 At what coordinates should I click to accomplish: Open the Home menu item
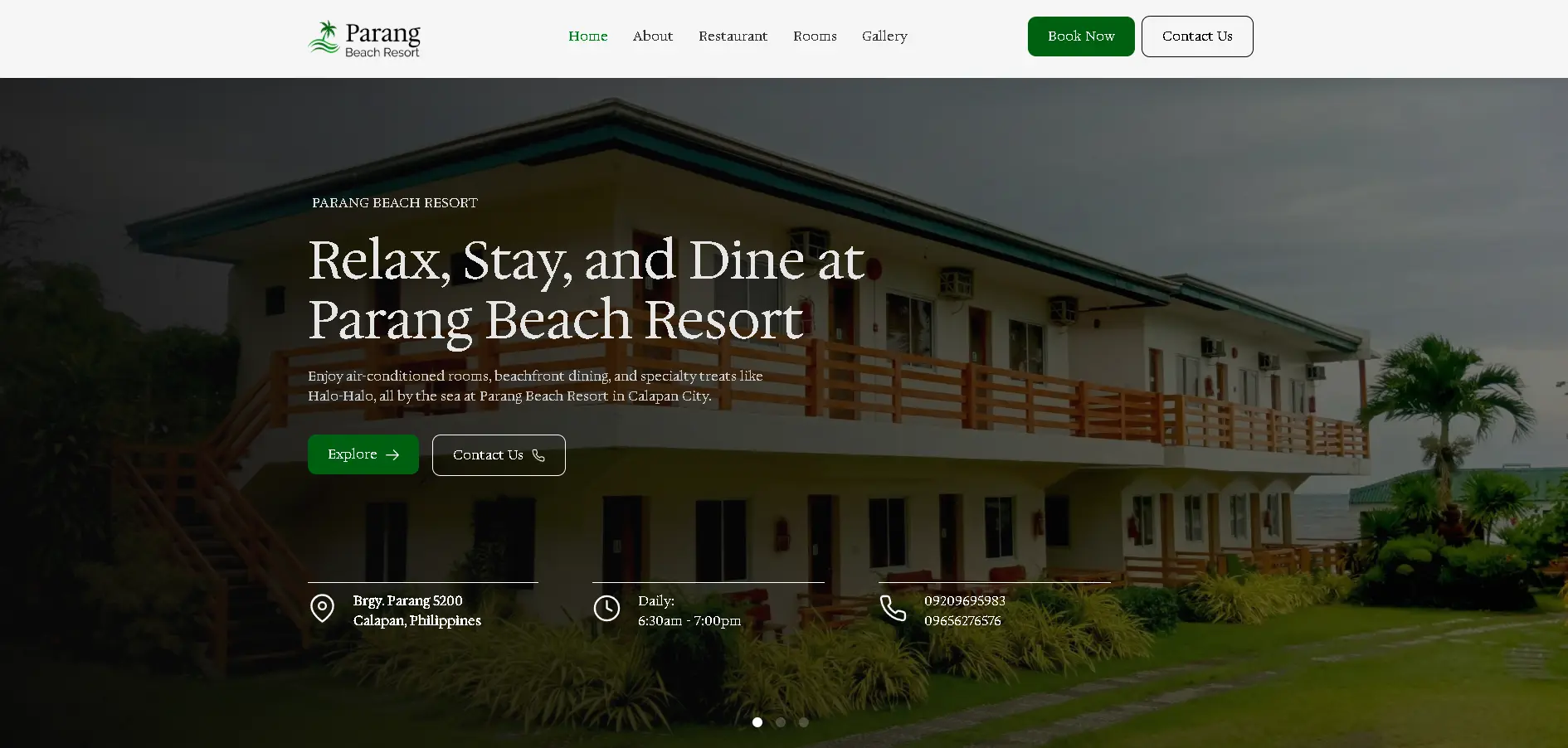click(588, 36)
